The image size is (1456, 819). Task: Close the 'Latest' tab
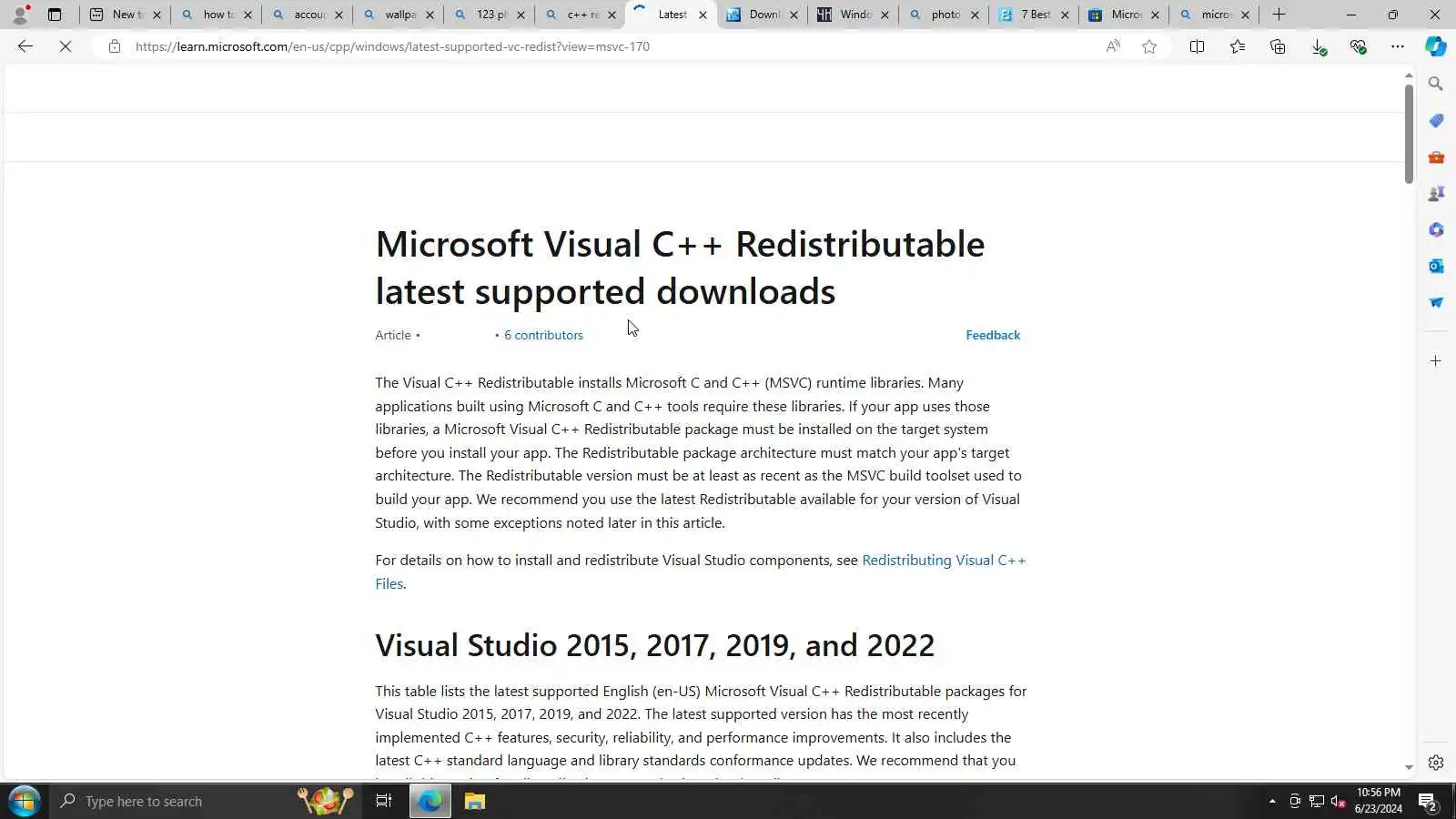[703, 15]
